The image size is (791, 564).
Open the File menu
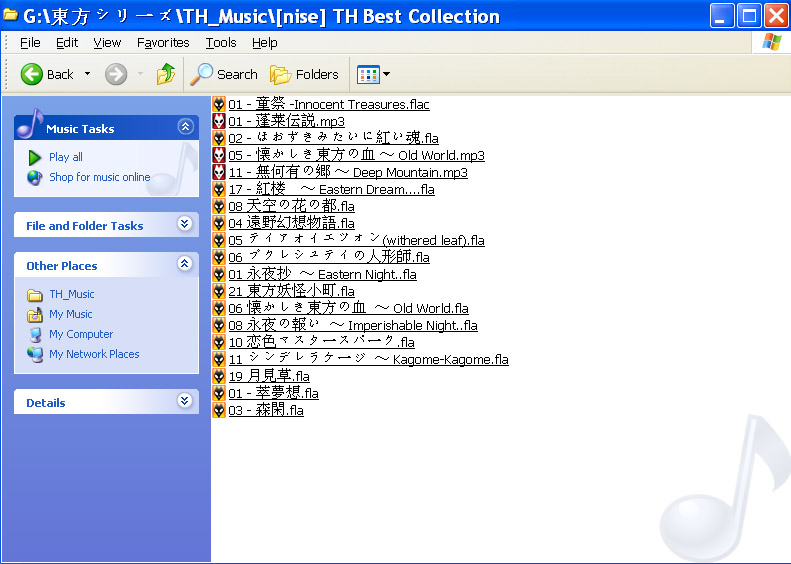[x=30, y=43]
